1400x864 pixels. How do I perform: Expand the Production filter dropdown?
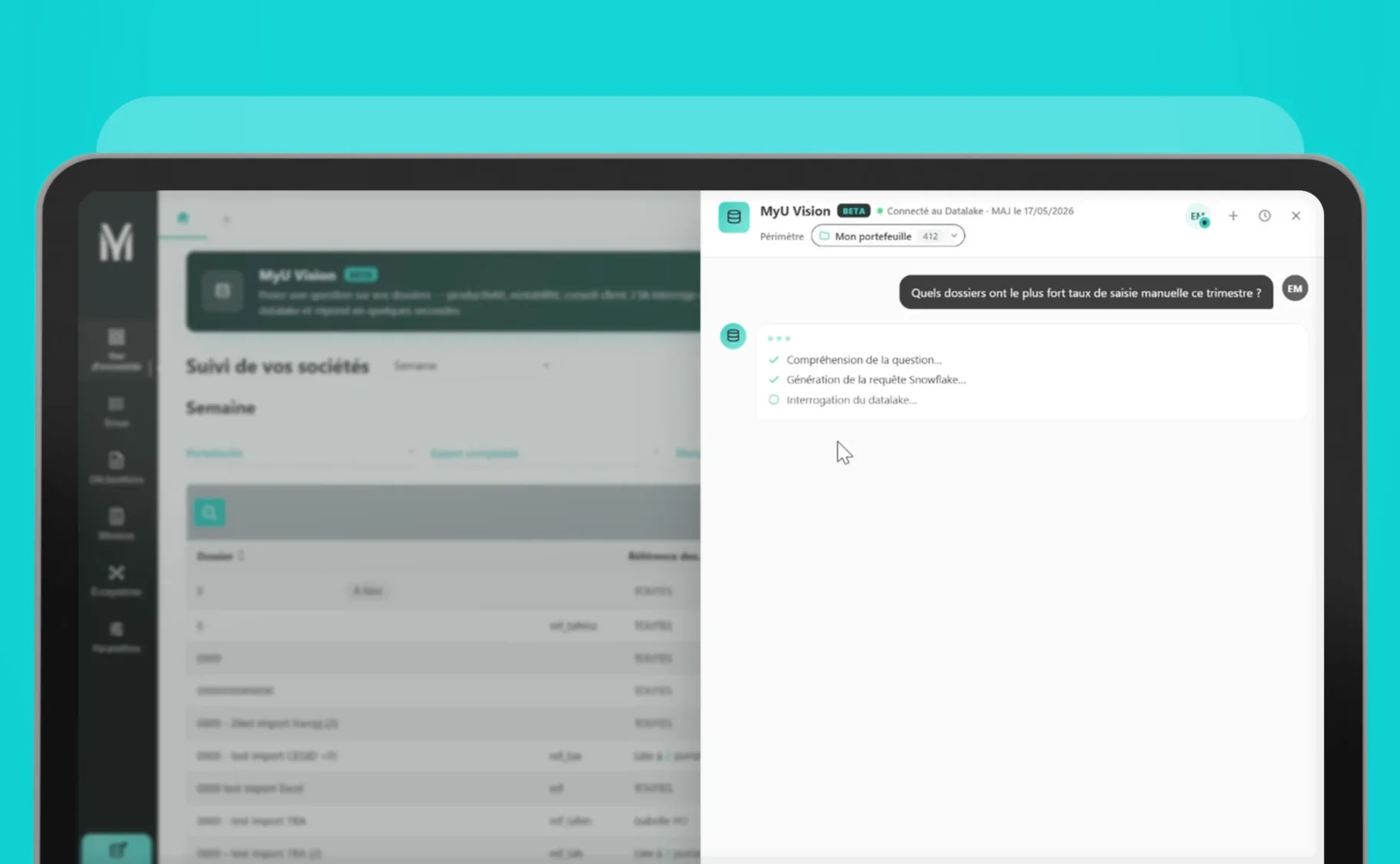click(x=300, y=453)
